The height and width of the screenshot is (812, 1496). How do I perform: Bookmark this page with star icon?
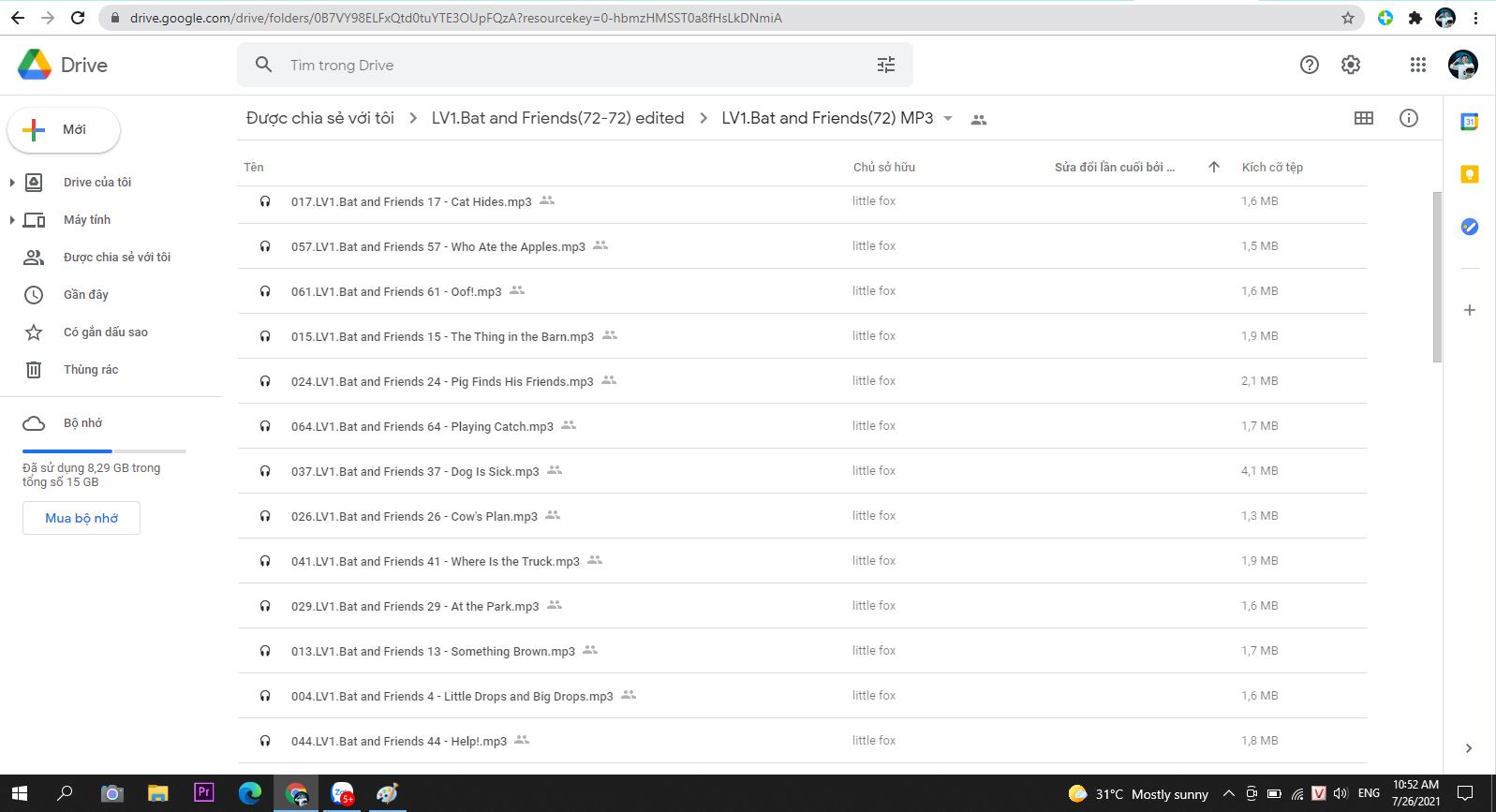click(x=1347, y=18)
